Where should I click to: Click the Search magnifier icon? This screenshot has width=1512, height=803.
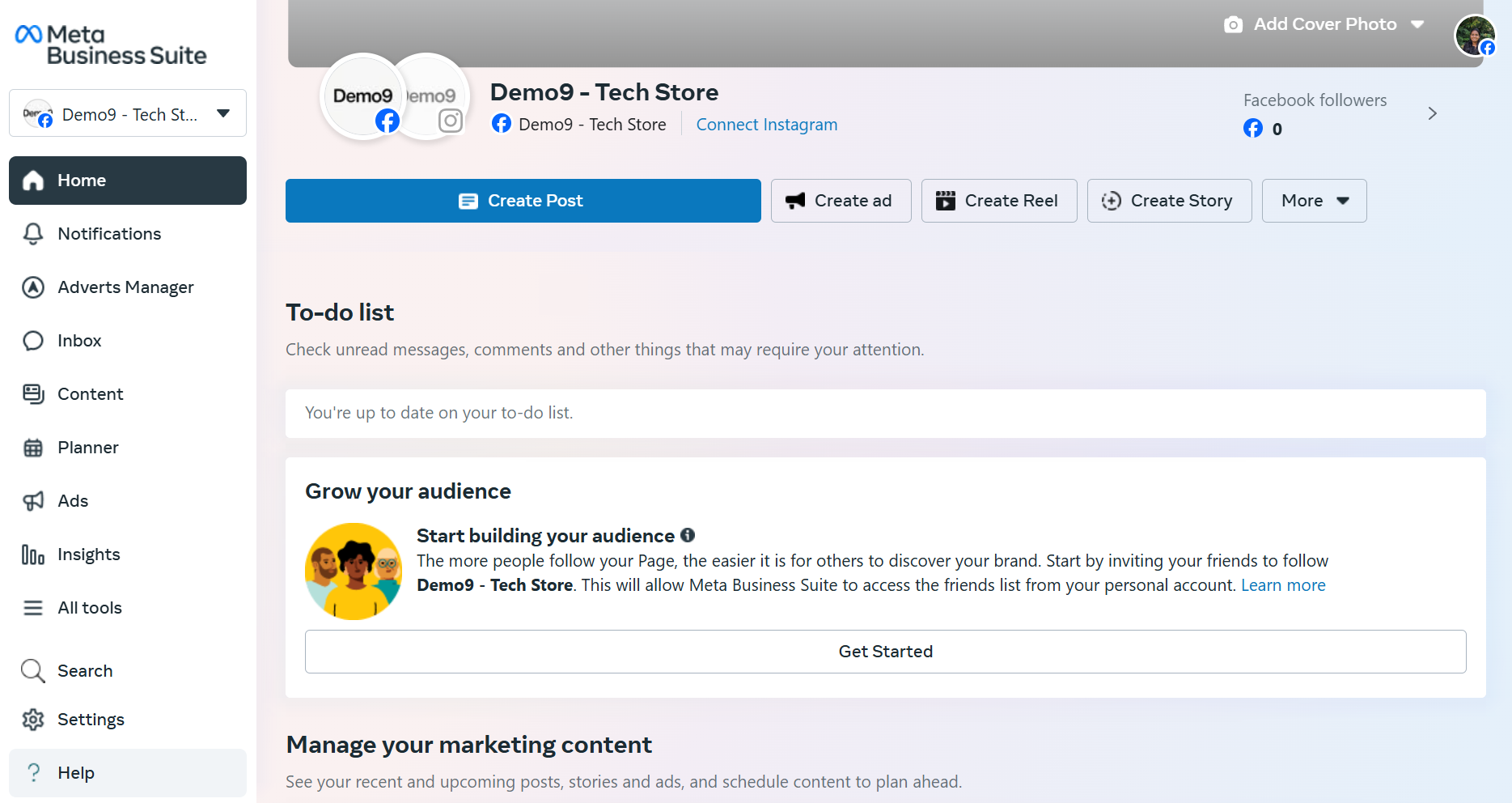coord(33,671)
